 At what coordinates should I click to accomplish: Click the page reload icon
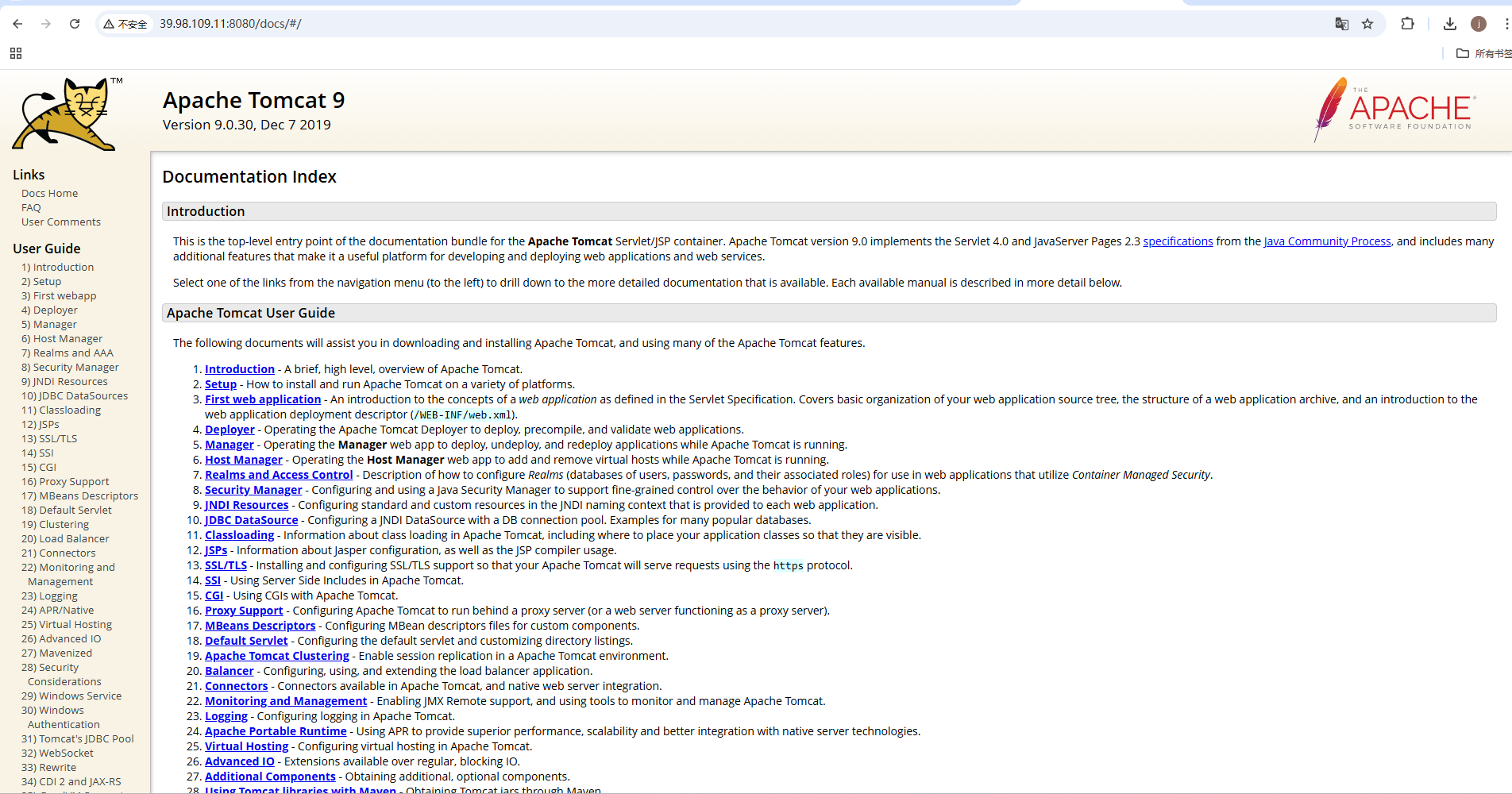(x=75, y=24)
